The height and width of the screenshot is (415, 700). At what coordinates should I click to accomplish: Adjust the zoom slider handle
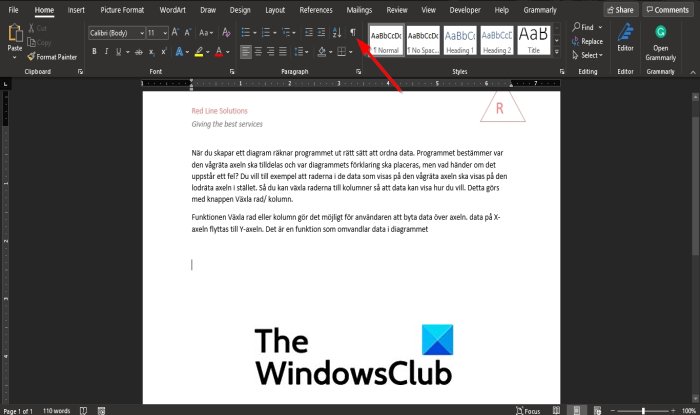click(x=643, y=411)
